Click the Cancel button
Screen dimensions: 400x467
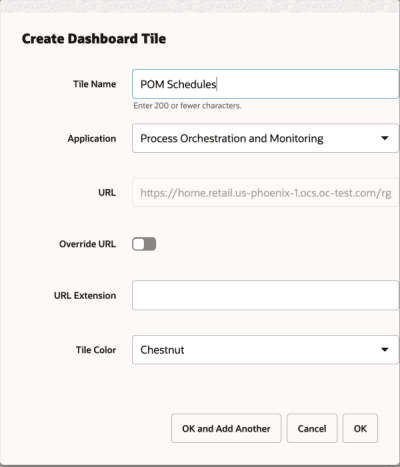click(x=312, y=428)
